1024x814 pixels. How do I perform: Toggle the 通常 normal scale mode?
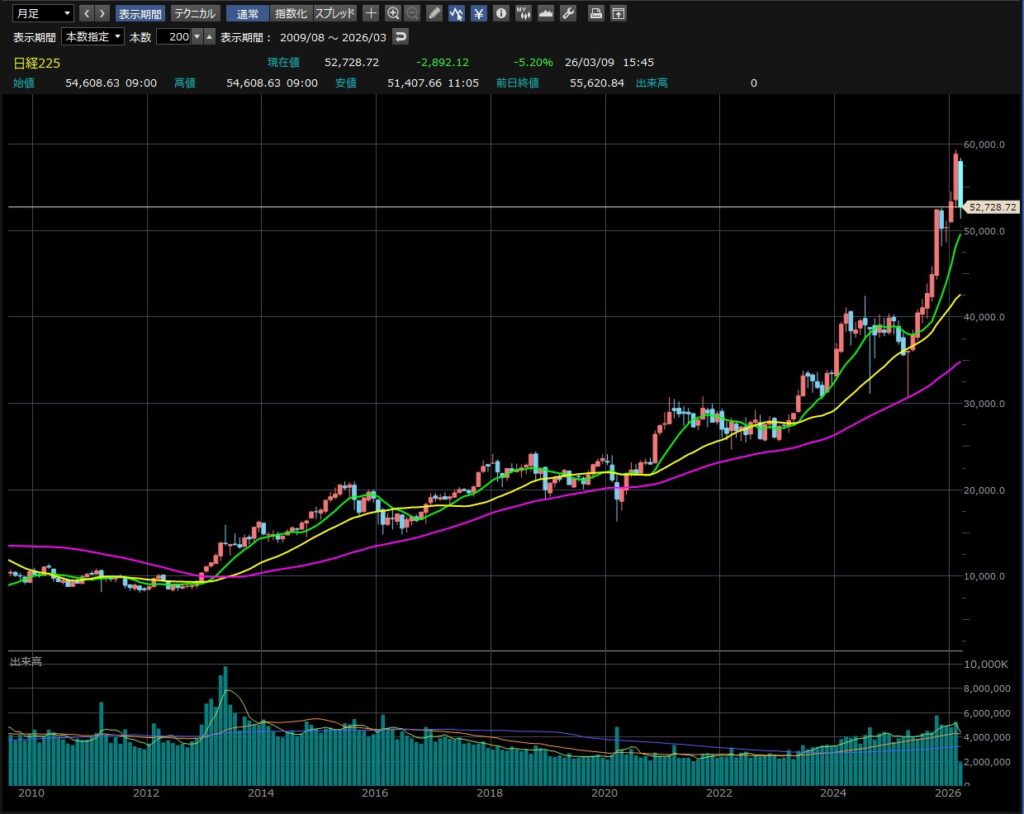point(248,13)
